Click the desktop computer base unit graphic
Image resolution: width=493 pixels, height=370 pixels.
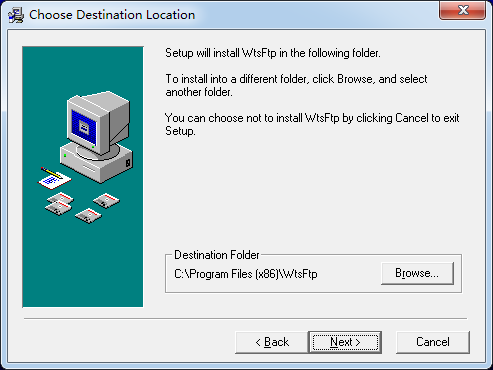pos(96,162)
